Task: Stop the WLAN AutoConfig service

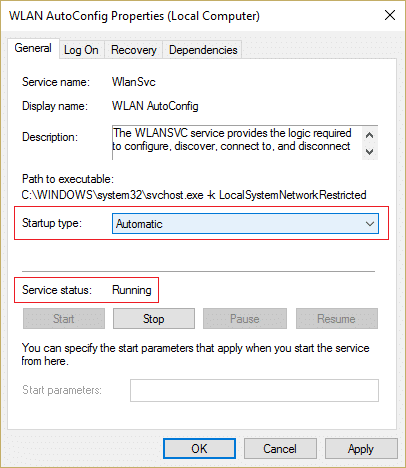Action: pyautogui.click(x=154, y=319)
